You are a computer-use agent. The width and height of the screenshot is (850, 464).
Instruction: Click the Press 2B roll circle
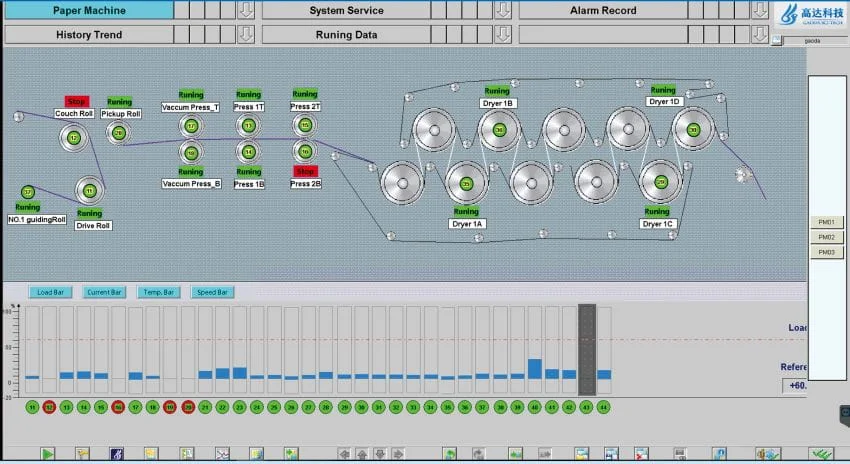click(305, 152)
